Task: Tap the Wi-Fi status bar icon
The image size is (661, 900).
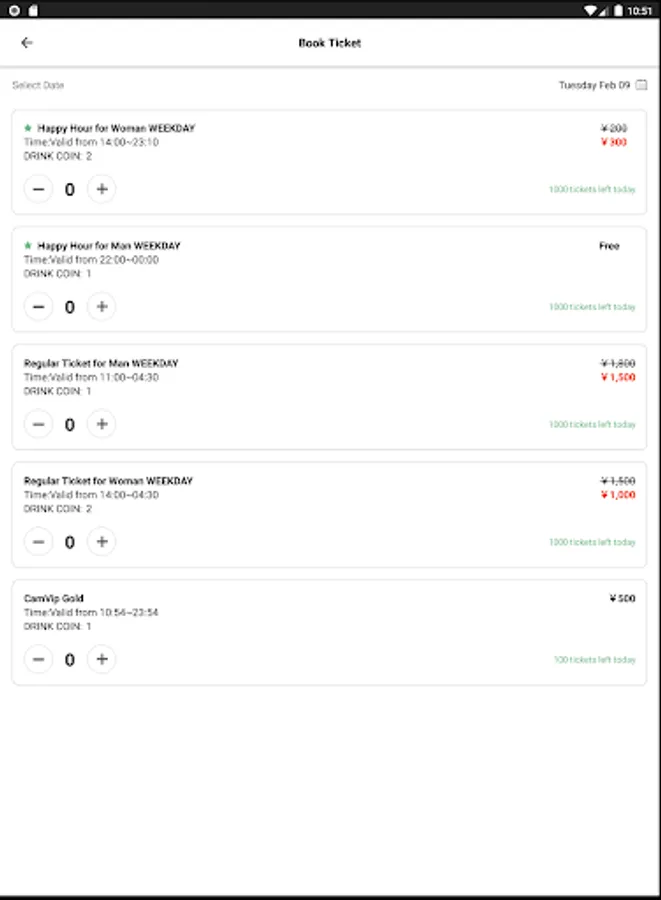Action: 590,10
